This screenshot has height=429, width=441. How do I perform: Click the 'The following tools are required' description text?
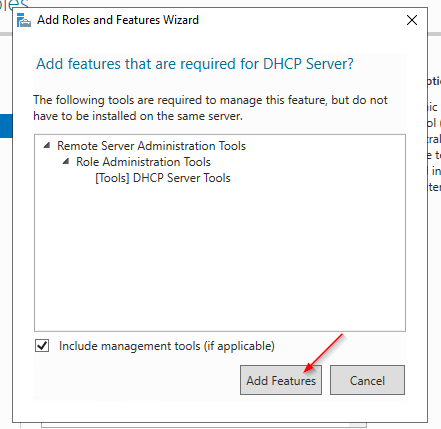[210, 108]
